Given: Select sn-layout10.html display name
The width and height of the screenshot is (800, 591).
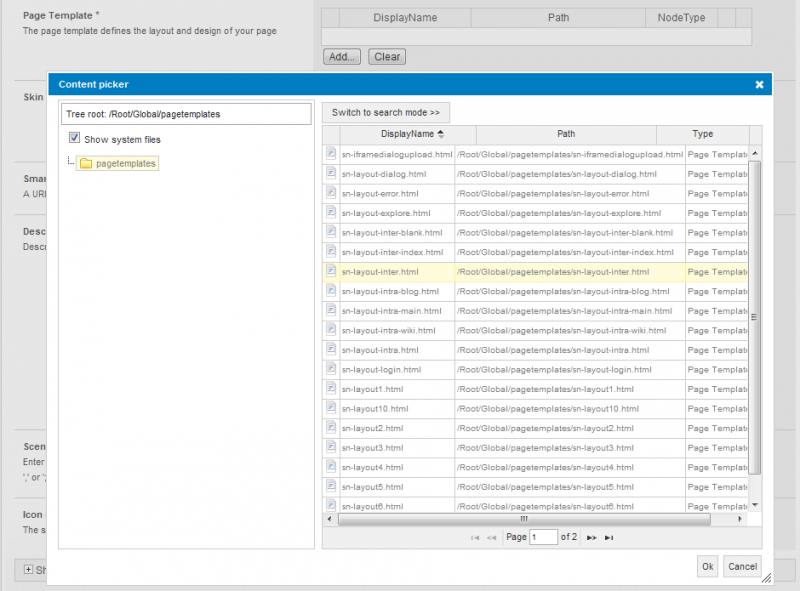Looking at the screenshot, I should pos(375,409).
